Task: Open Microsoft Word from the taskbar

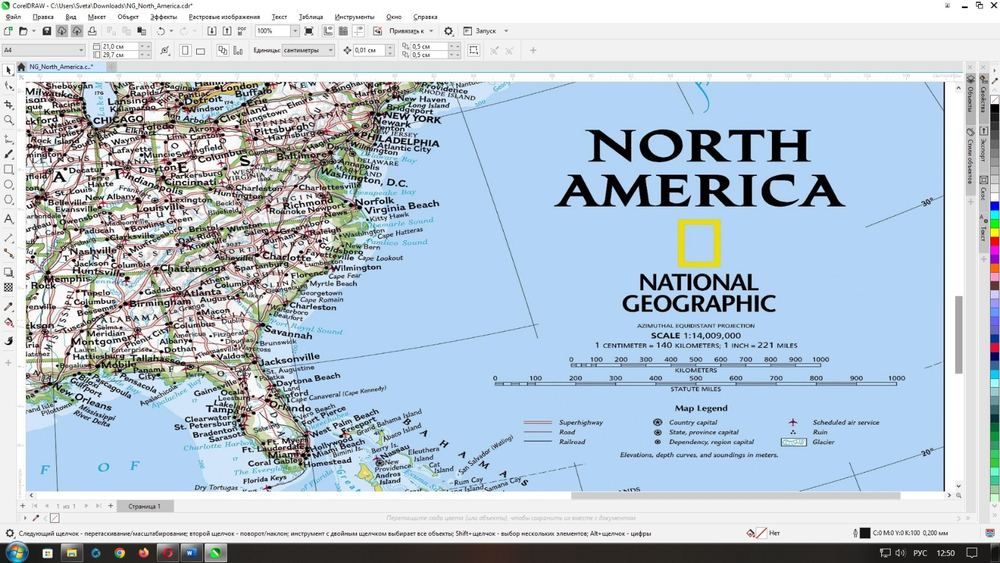Action: [x=191, y=553]
